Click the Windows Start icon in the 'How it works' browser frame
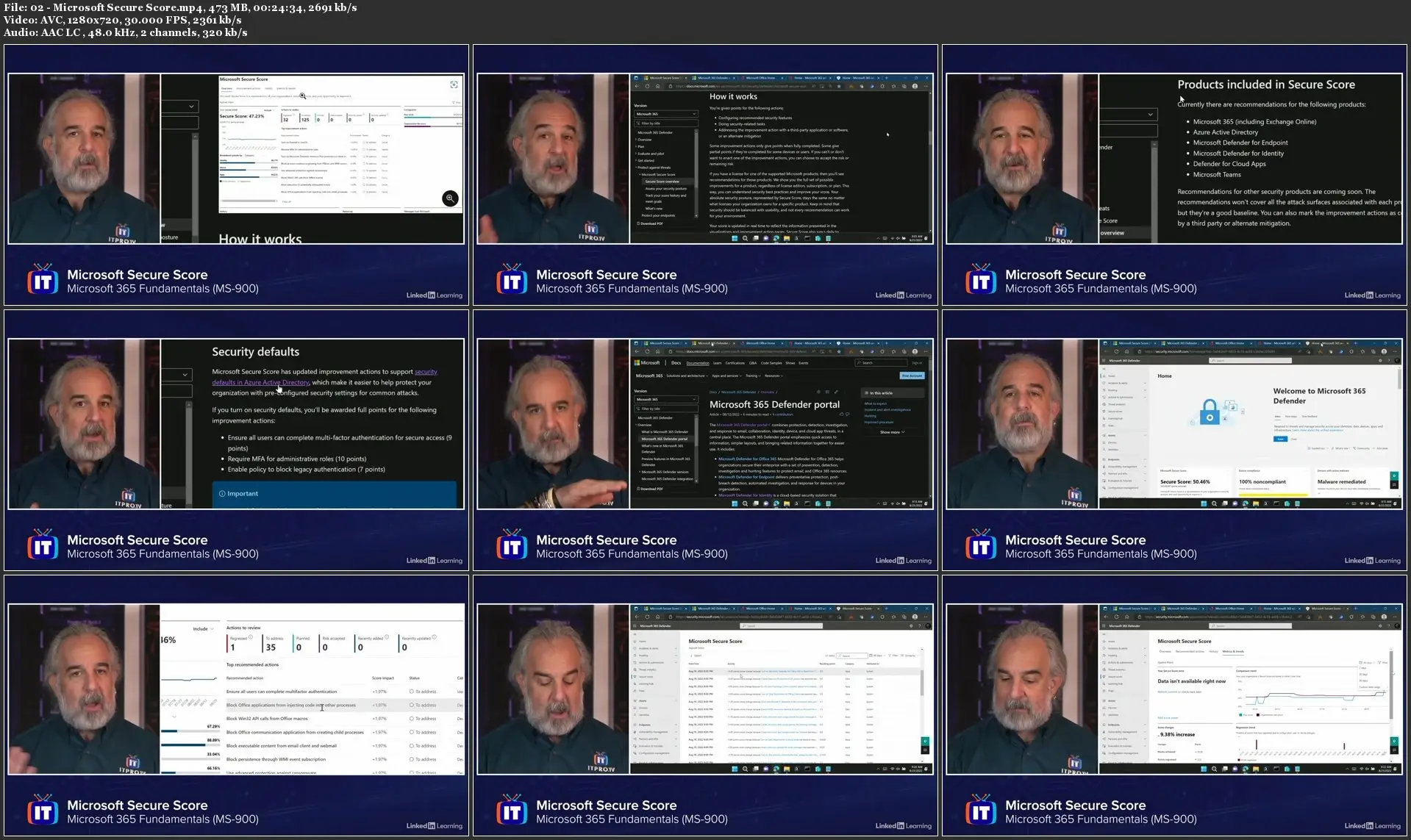1411x840 pixels. [x=734, y=238]
